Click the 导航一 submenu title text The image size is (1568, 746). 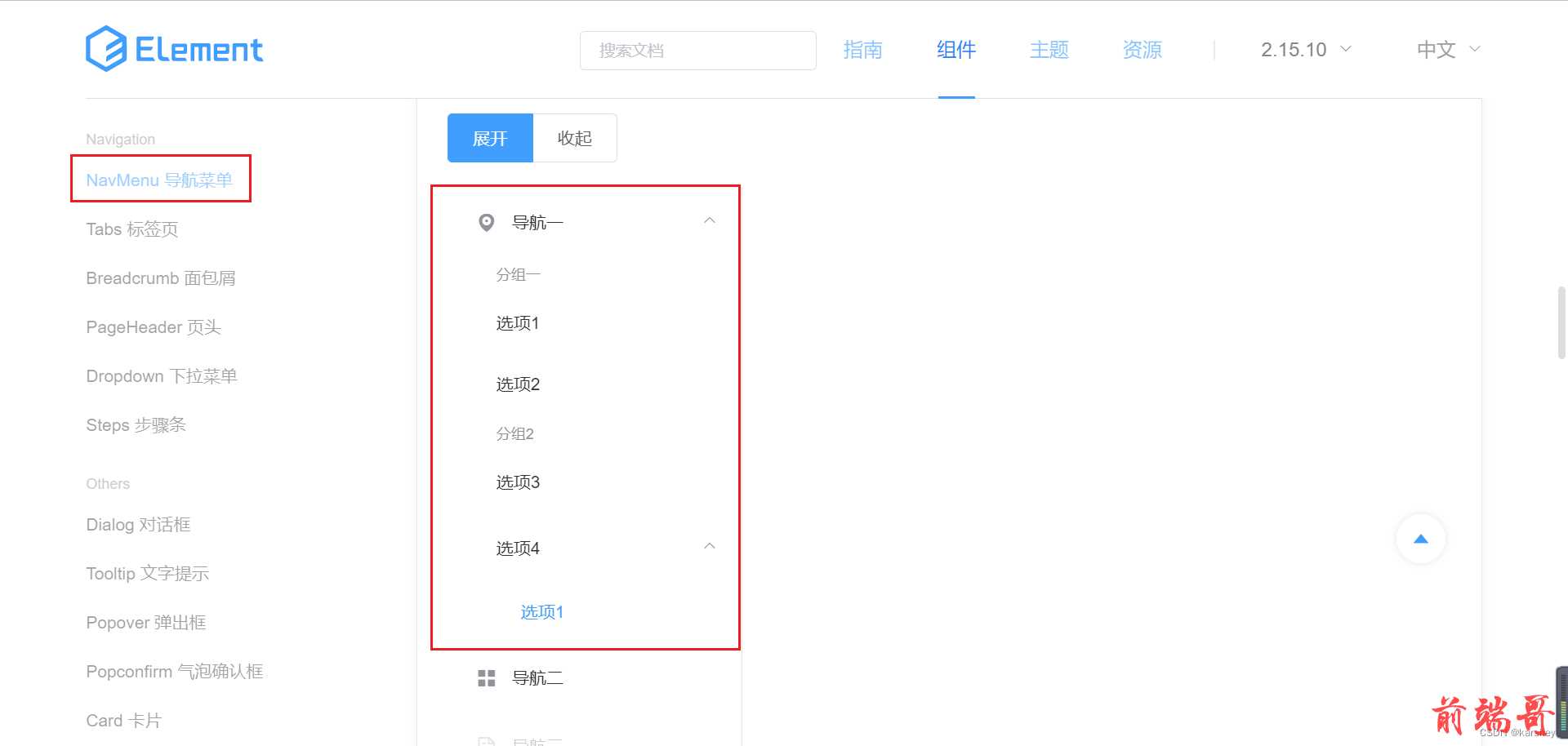(537, 222)
